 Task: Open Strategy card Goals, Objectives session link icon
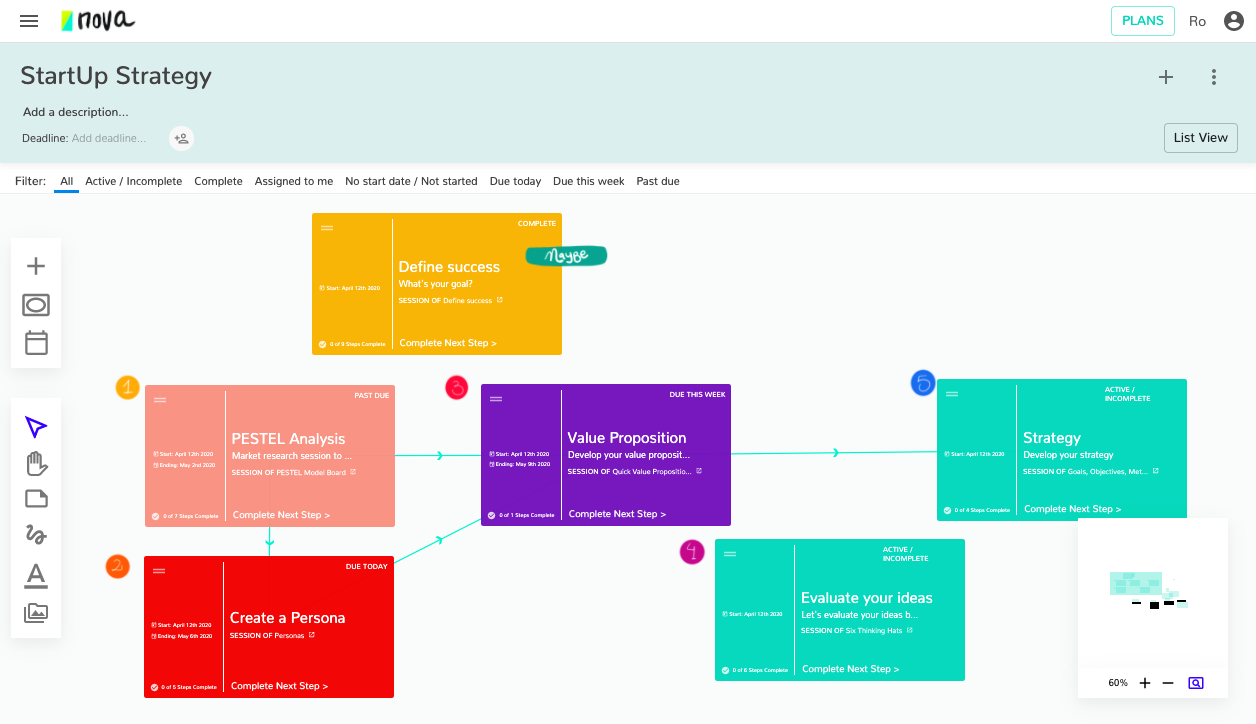click(x=1156, y=471)
